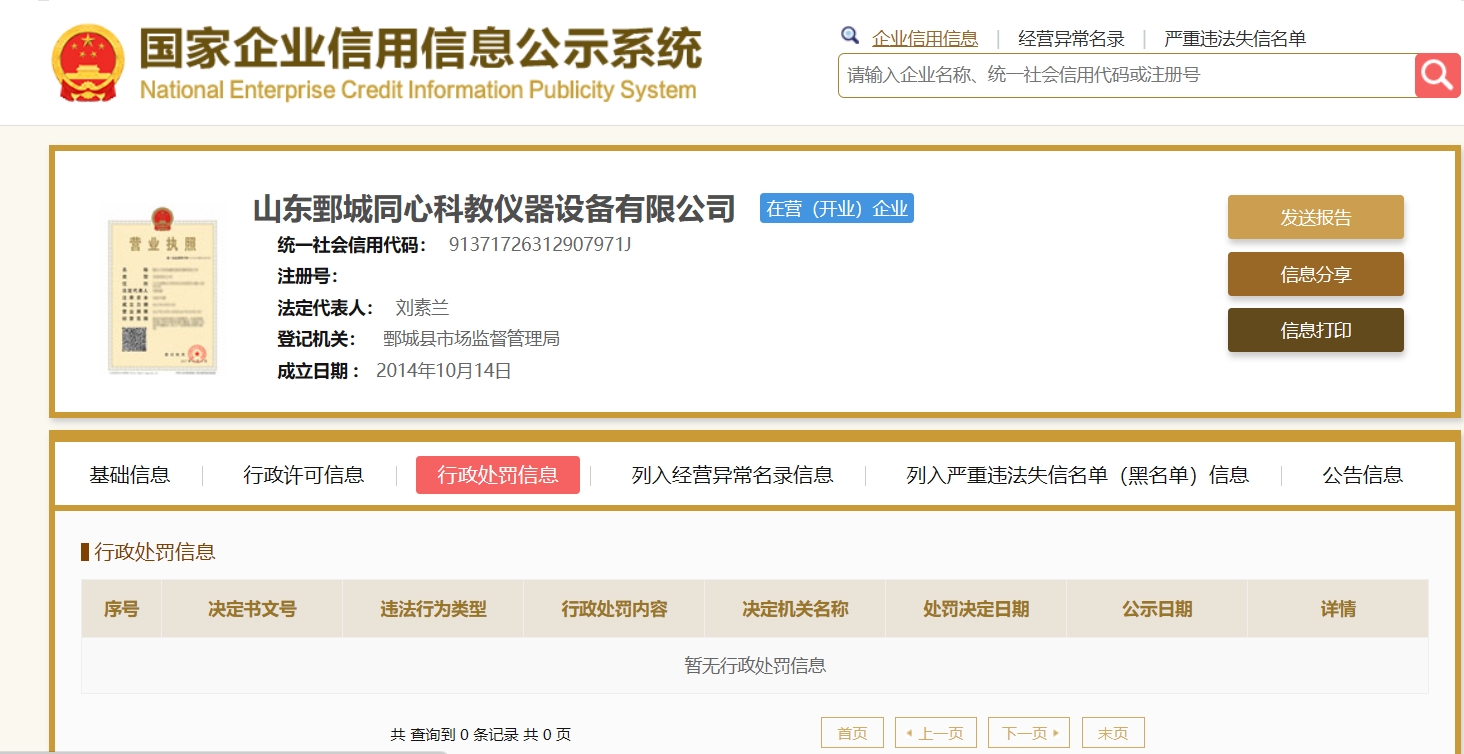This screenshot has height=754, width=1464.
Task: Focus the enterprise name search input field
Action: tap(1126, 75)
